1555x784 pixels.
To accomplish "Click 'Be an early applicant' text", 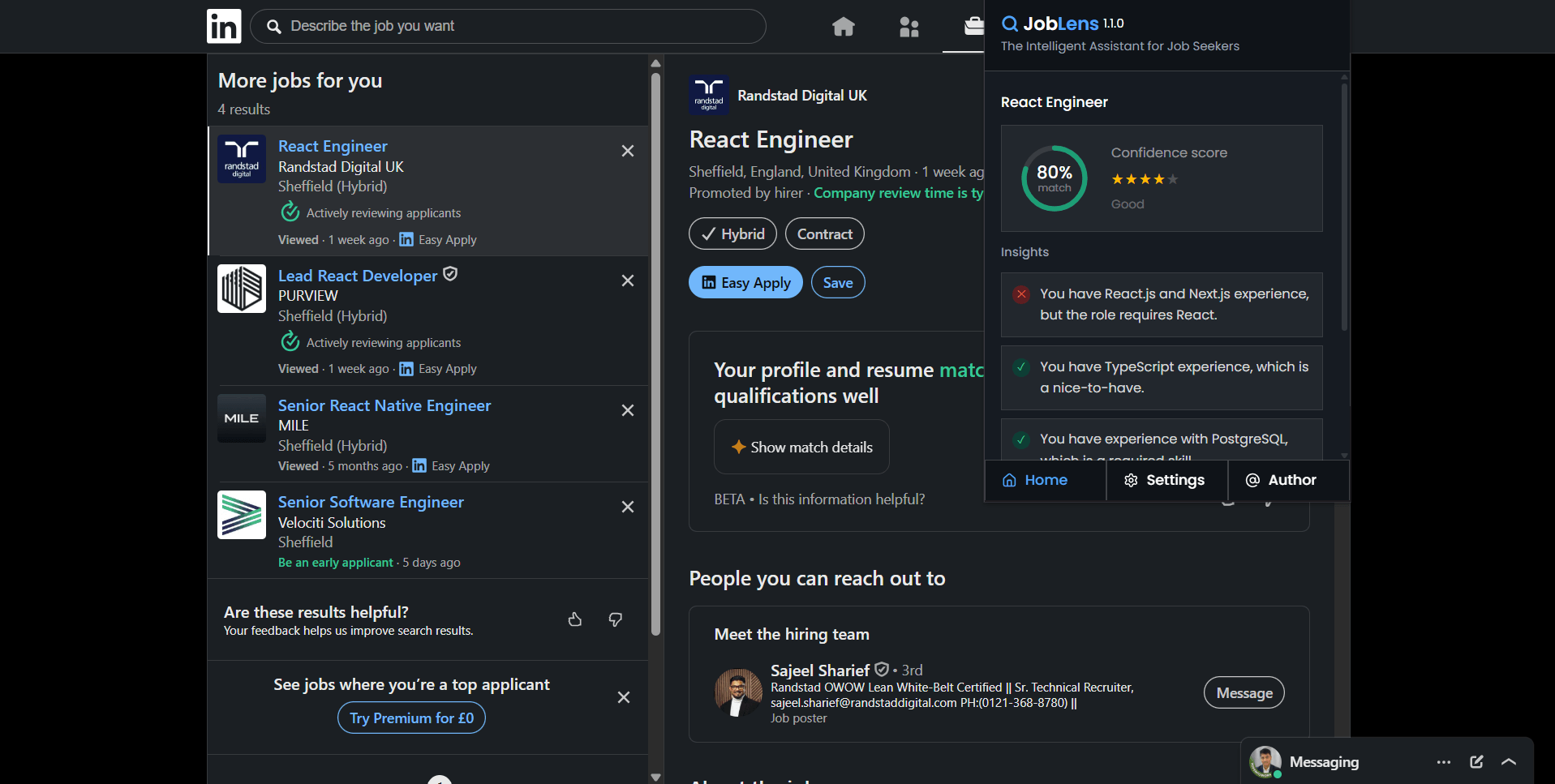I will (336, 563).
